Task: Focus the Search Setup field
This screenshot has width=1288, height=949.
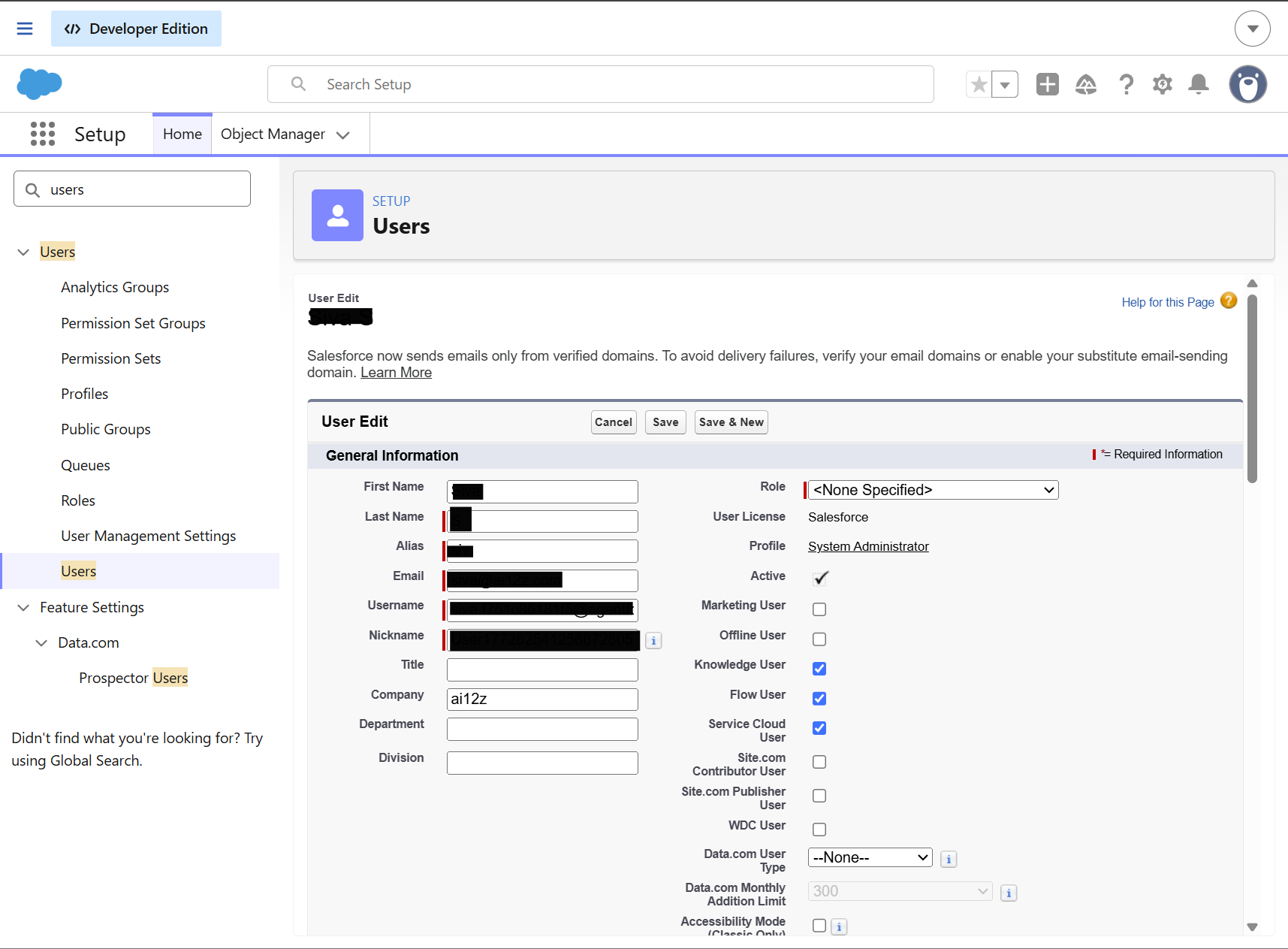Action: (601, 84)
